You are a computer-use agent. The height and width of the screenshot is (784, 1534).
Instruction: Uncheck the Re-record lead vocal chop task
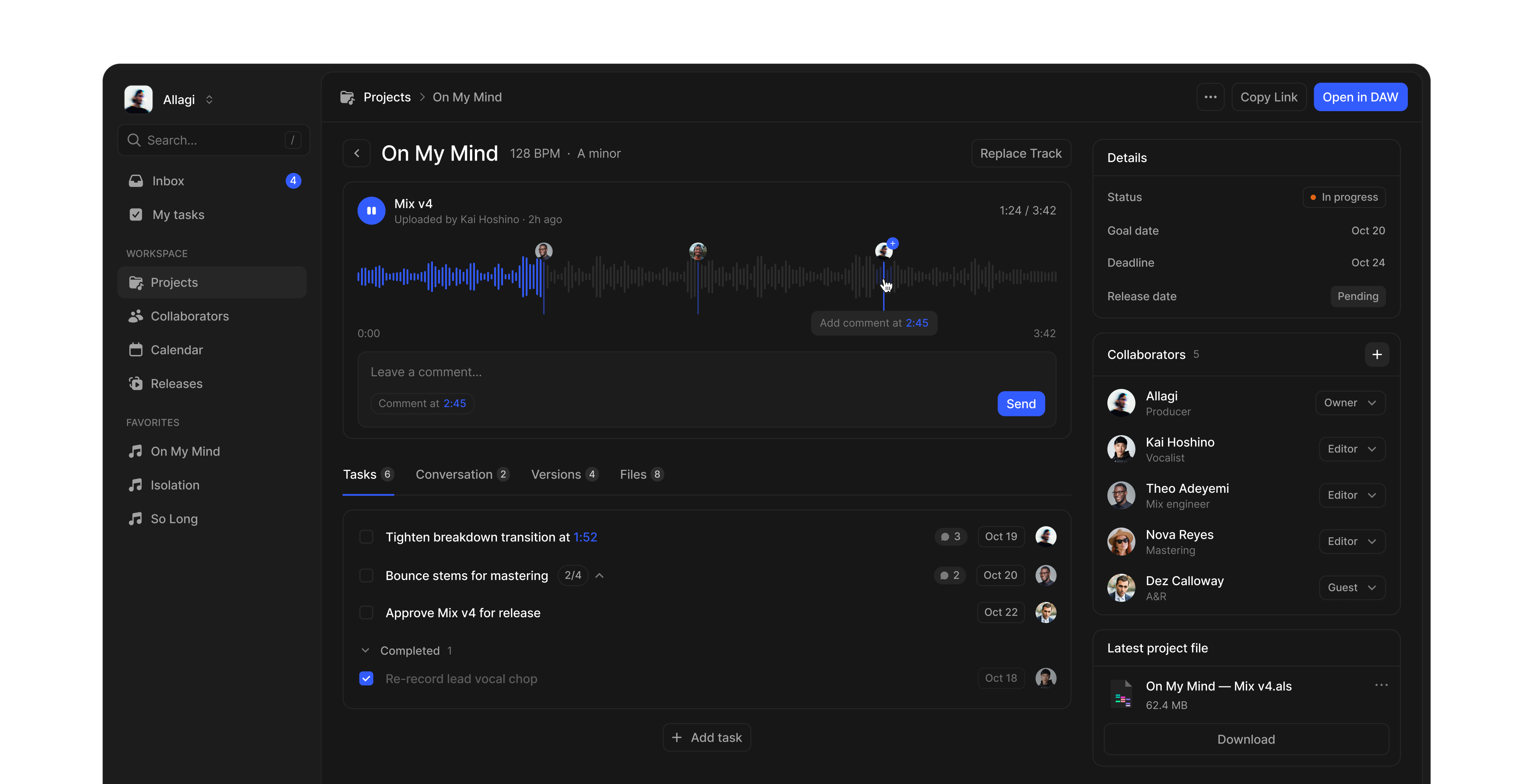(366, 679)
